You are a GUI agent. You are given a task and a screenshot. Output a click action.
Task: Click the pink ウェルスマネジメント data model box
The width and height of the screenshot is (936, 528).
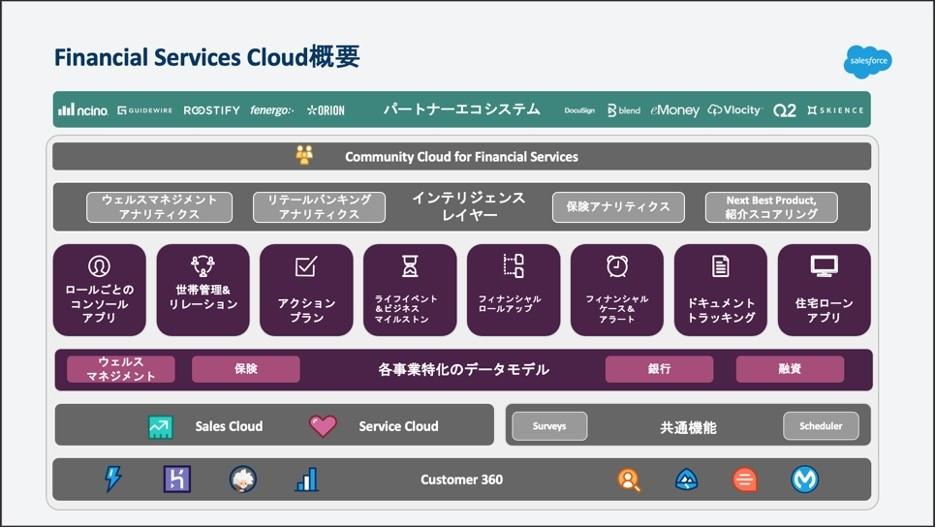click(x=121, y=369)
